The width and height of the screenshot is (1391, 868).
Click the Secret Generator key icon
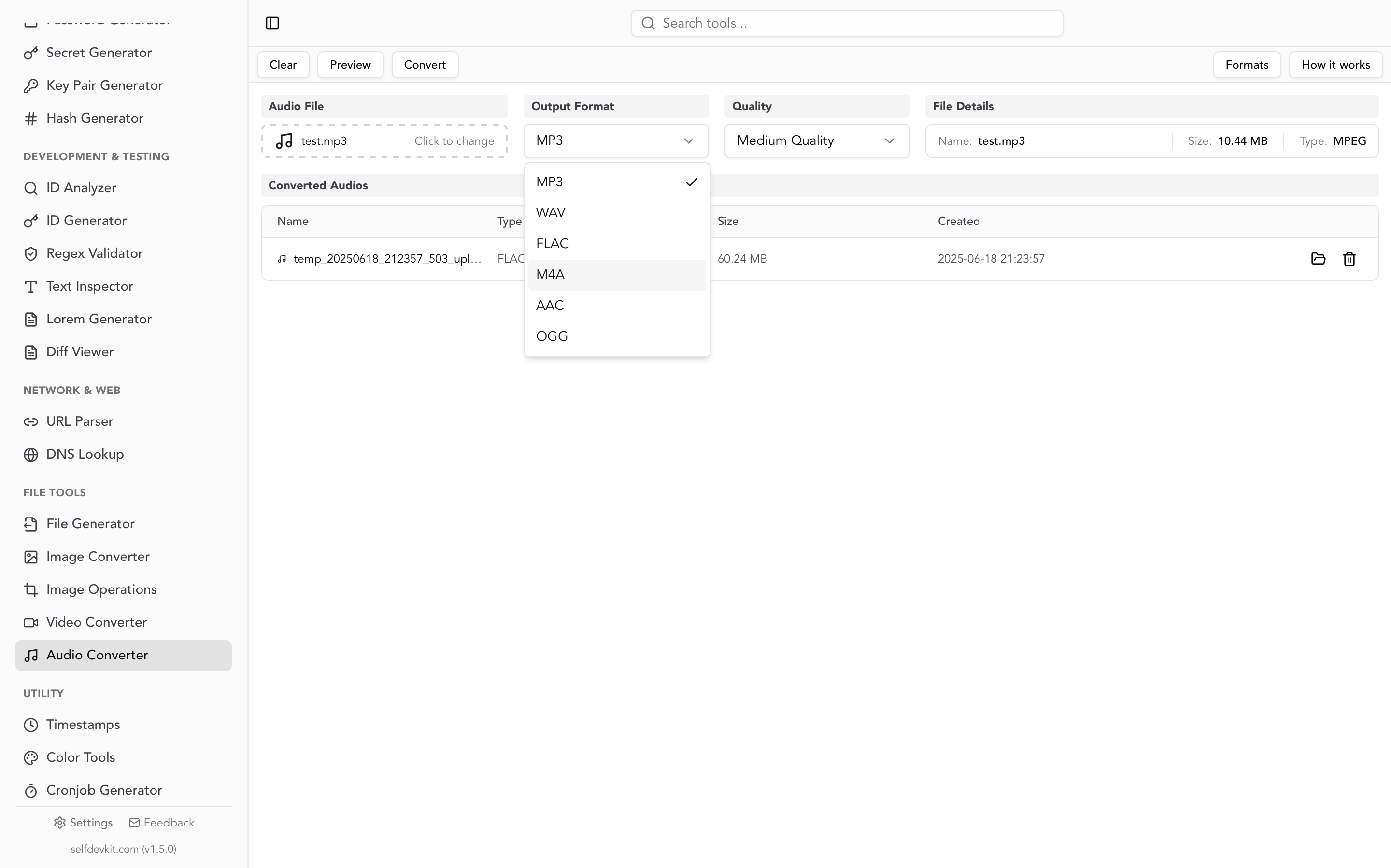click(x=31, y=53)
